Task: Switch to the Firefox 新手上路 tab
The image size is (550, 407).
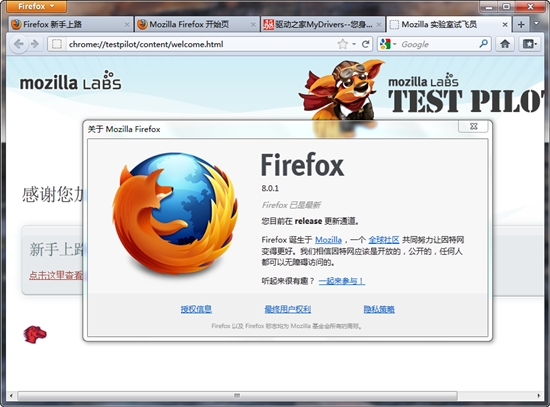Action: point(70,25)
